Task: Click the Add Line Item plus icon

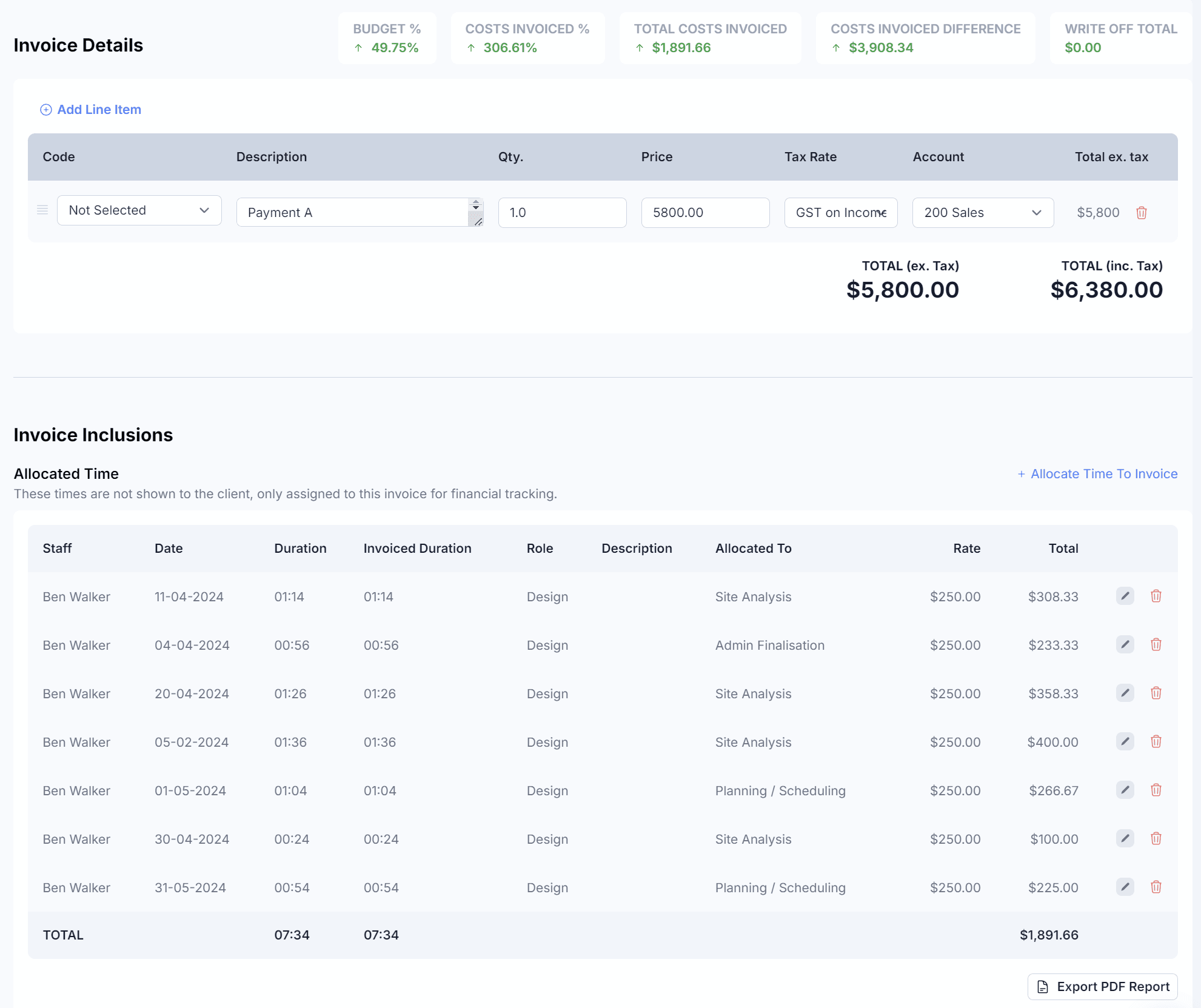Action: (x=46, y=110)
